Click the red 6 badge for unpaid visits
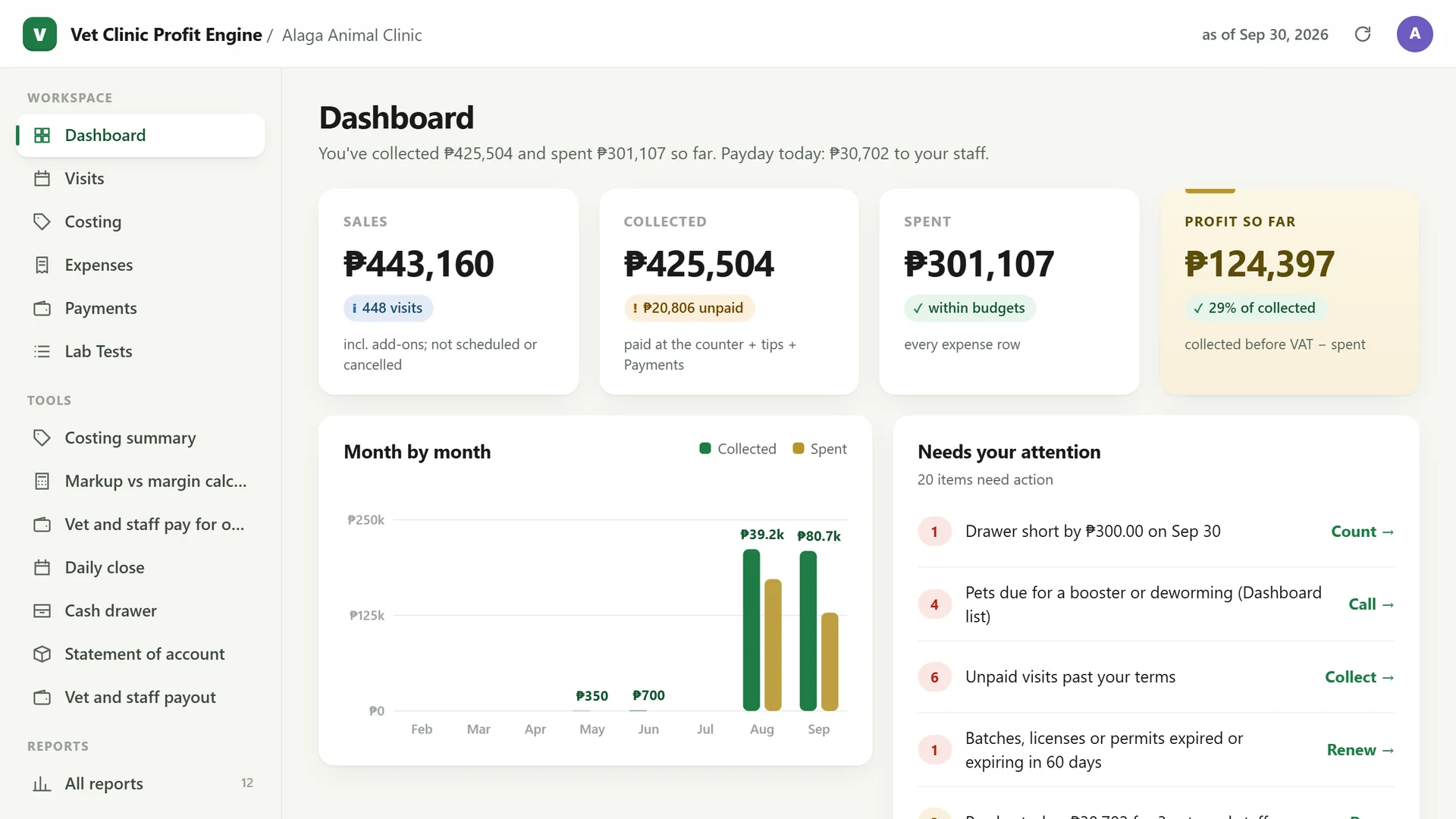The height and width of the screenshot is (819, 1456). (x=934, y=677)
